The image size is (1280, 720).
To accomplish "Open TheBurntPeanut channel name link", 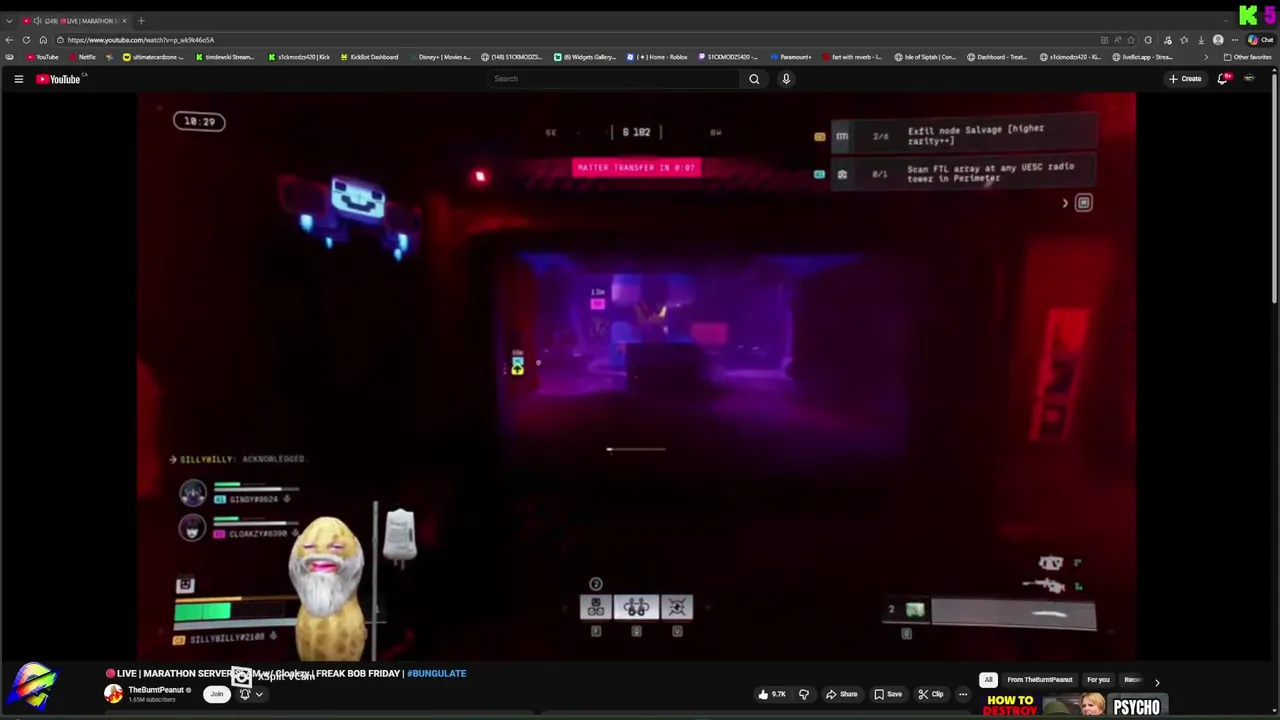I will click(156, 690).
